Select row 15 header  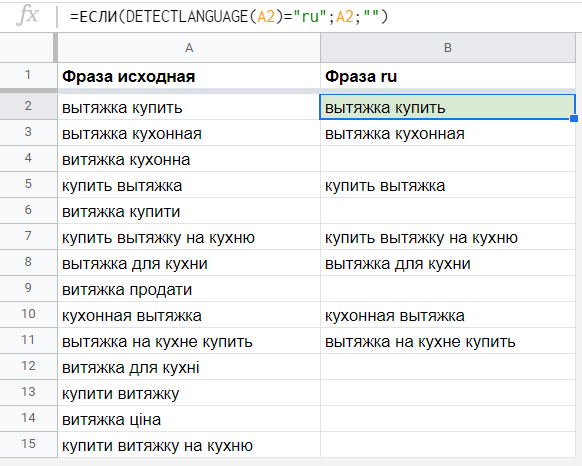pos(28,444)
